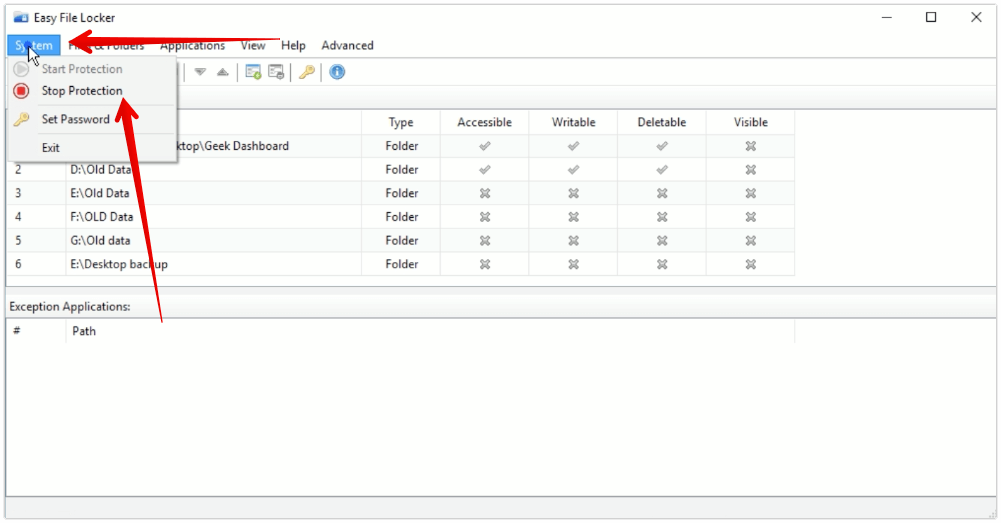Minimize the Easy File Locker window
The height and width of the screenshot is (523, 1001).
click(x=887, y=17)
